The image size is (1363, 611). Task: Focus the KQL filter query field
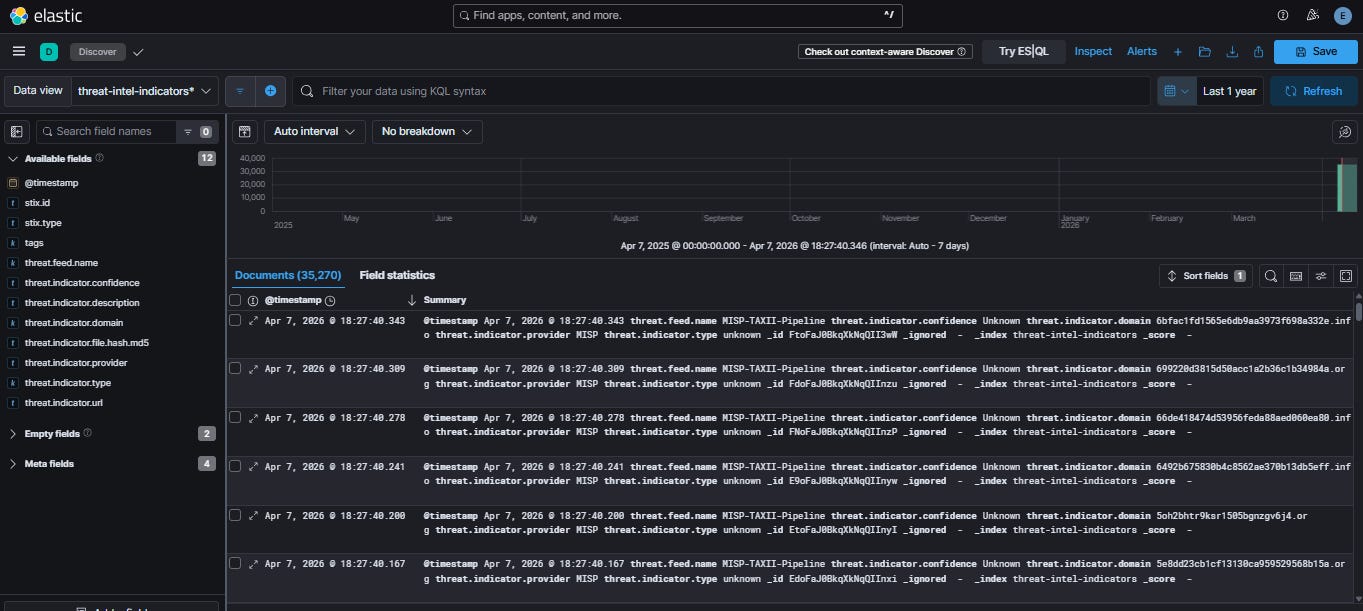721,91
